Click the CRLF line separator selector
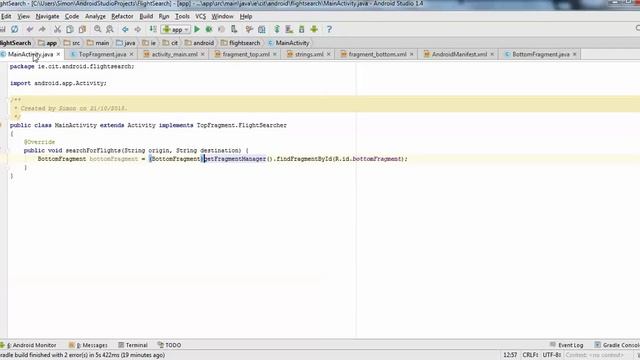Viewport: 640px width, 360px height. (x=530, y=355)
